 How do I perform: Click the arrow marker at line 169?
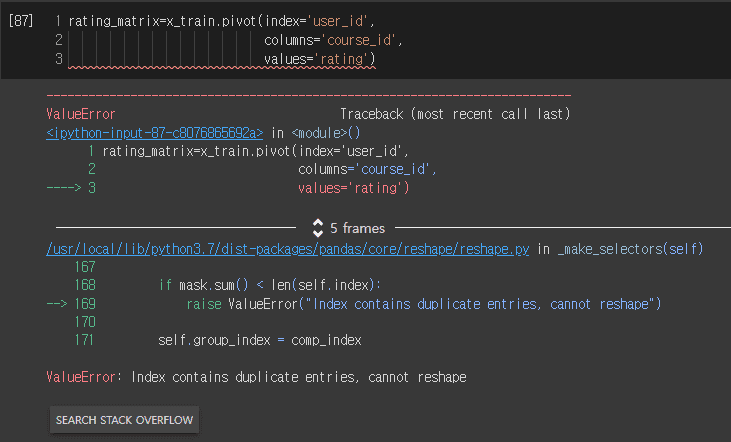coord(57,304)
